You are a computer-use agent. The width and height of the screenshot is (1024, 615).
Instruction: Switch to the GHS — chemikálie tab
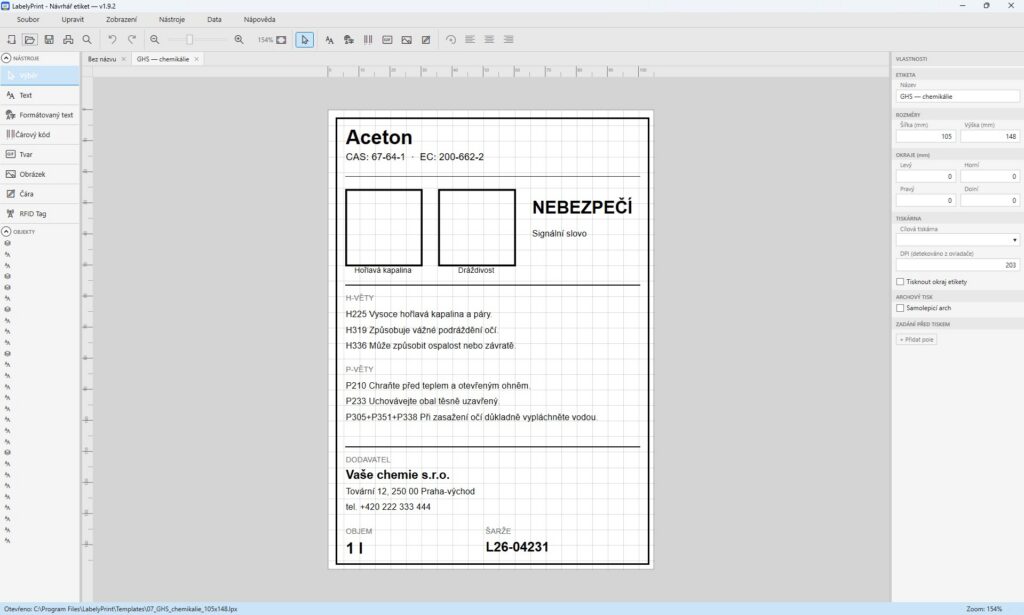(x=163, y=59)
